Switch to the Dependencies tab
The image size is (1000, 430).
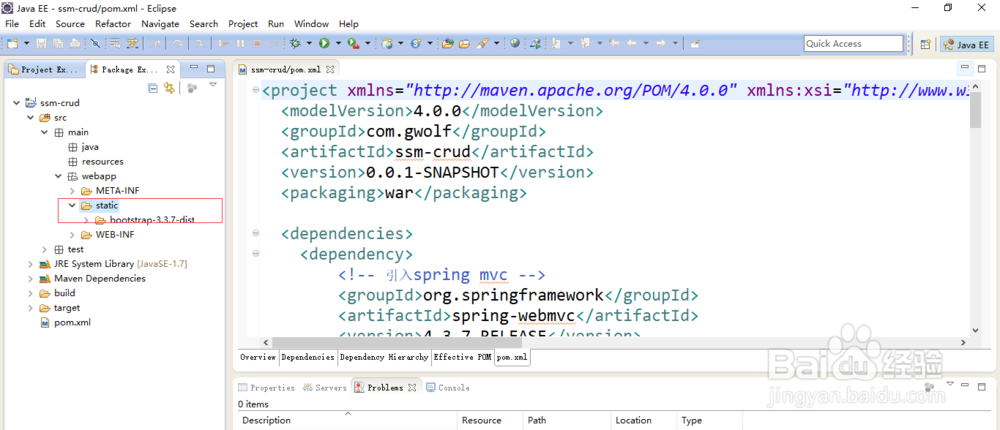click(x=308, y=358)
